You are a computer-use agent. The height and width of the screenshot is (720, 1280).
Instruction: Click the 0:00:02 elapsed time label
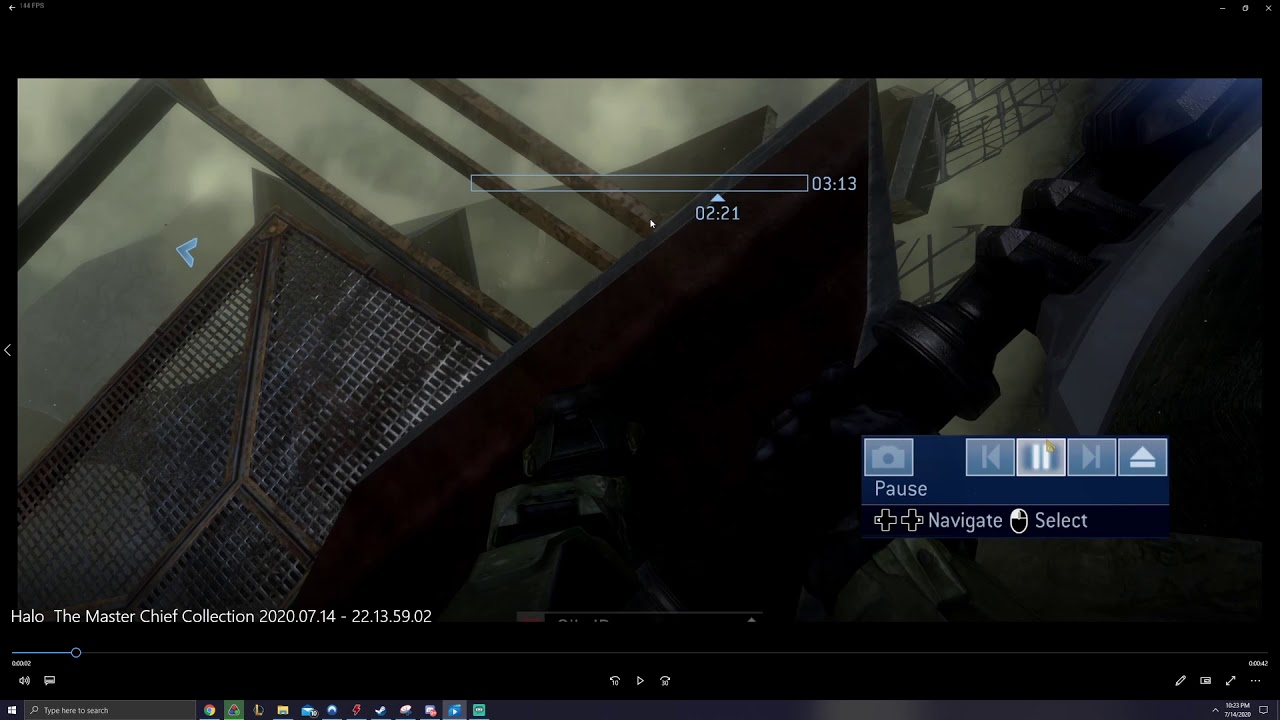[21, 663]
